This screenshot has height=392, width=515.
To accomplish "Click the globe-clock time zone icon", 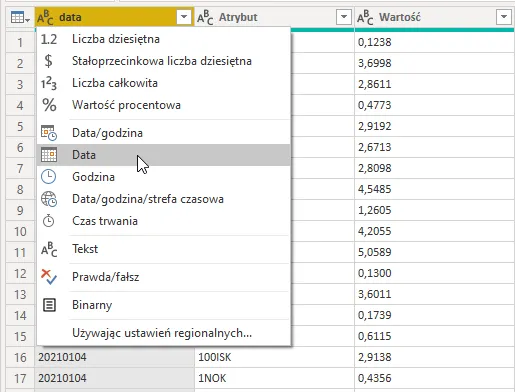I will 49,199.
